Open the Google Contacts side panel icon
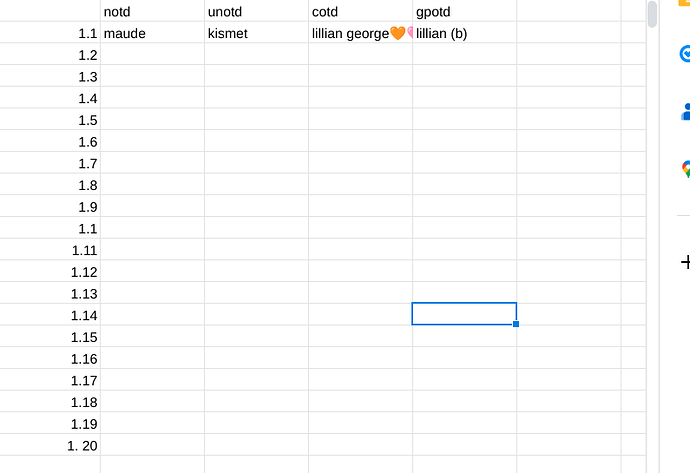690x473 pixels. click(686, 112)
